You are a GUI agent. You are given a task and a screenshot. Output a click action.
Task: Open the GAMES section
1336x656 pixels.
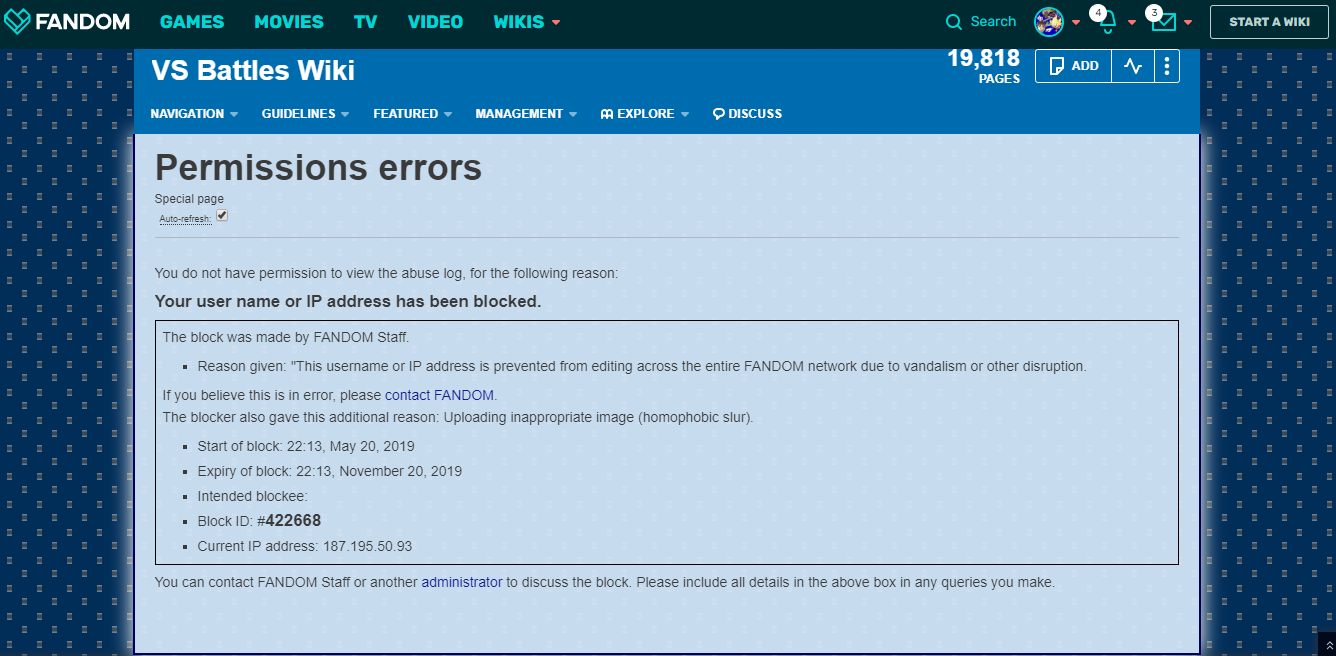[192, 22]
